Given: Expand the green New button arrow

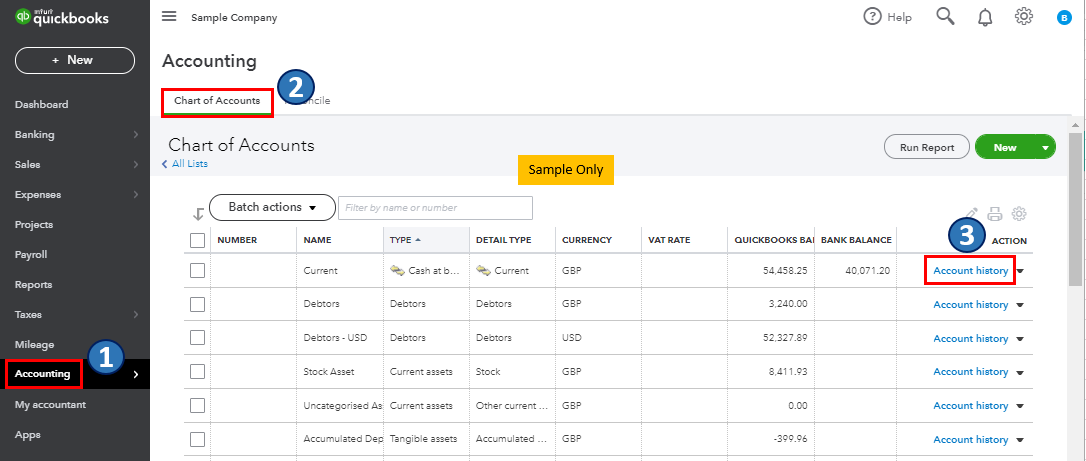Looking at the screenshot, I should [x=1045, y=147].
